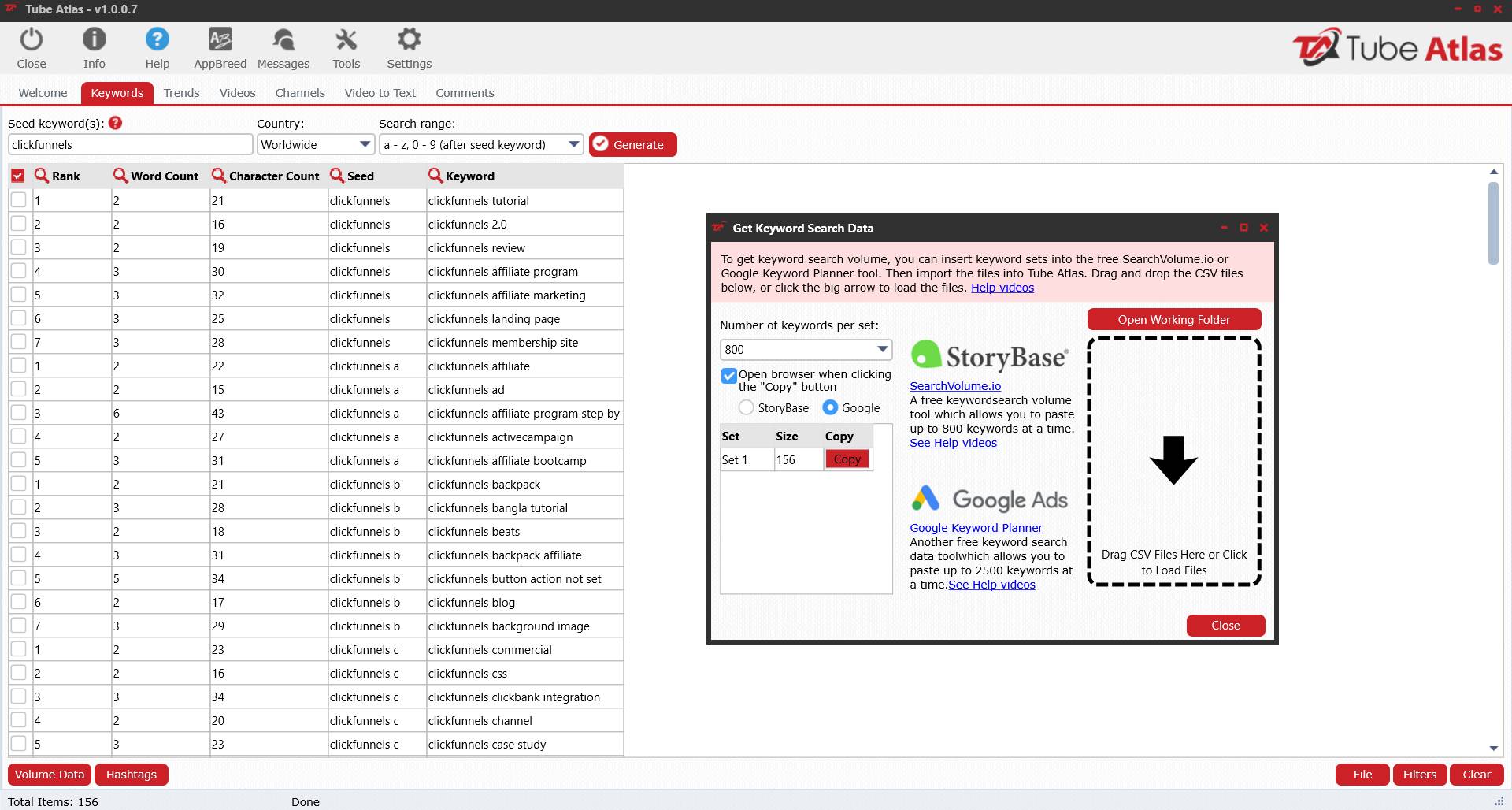This screenshot has width=1512, height=810.
Task: Check the row for clickfunnels tutorial
Action: [x=18, y=200]
